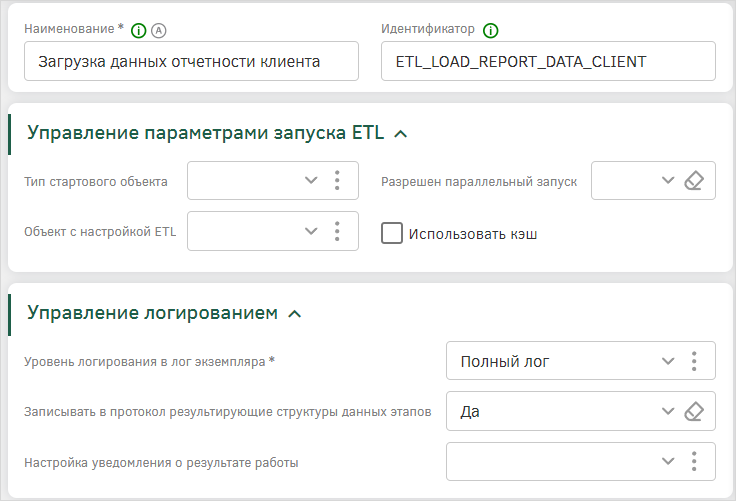Clear Разрешен параллельный запуск with eraser icon
This screenshot has height=501, width=736.
694,181
